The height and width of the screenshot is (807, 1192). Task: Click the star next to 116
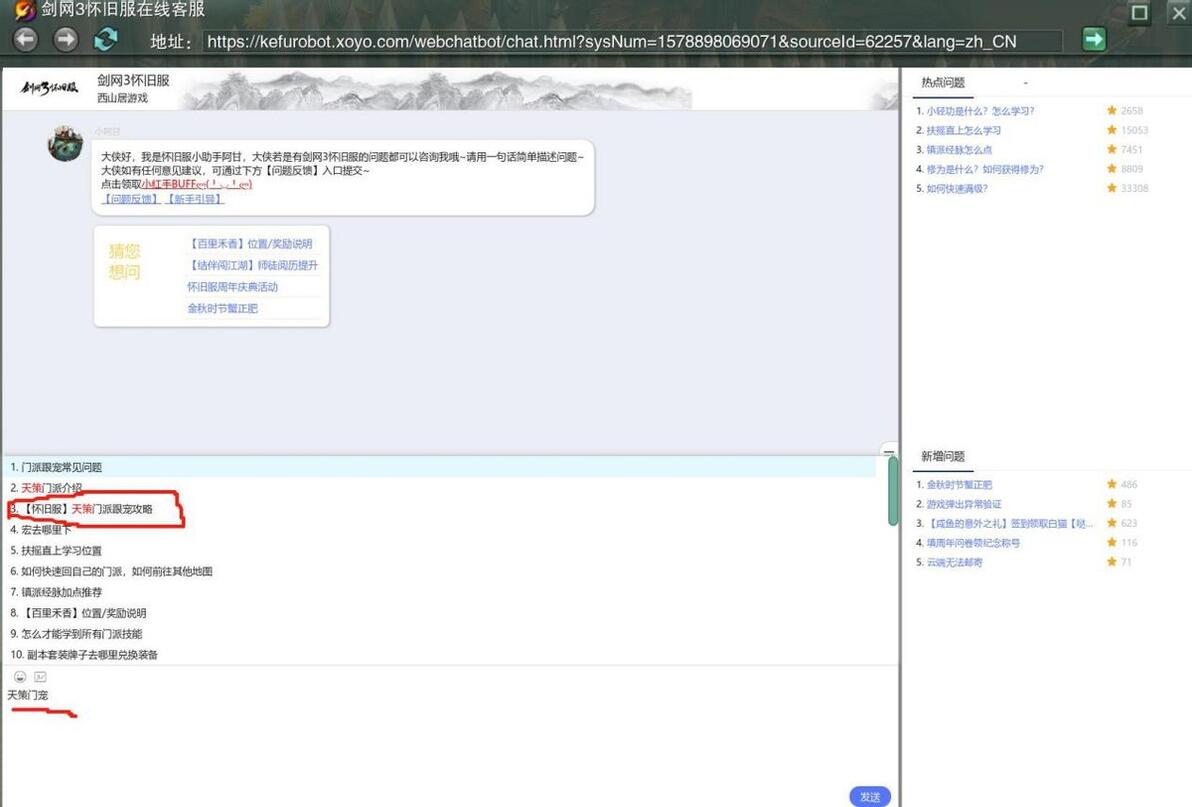point(1111,543)
